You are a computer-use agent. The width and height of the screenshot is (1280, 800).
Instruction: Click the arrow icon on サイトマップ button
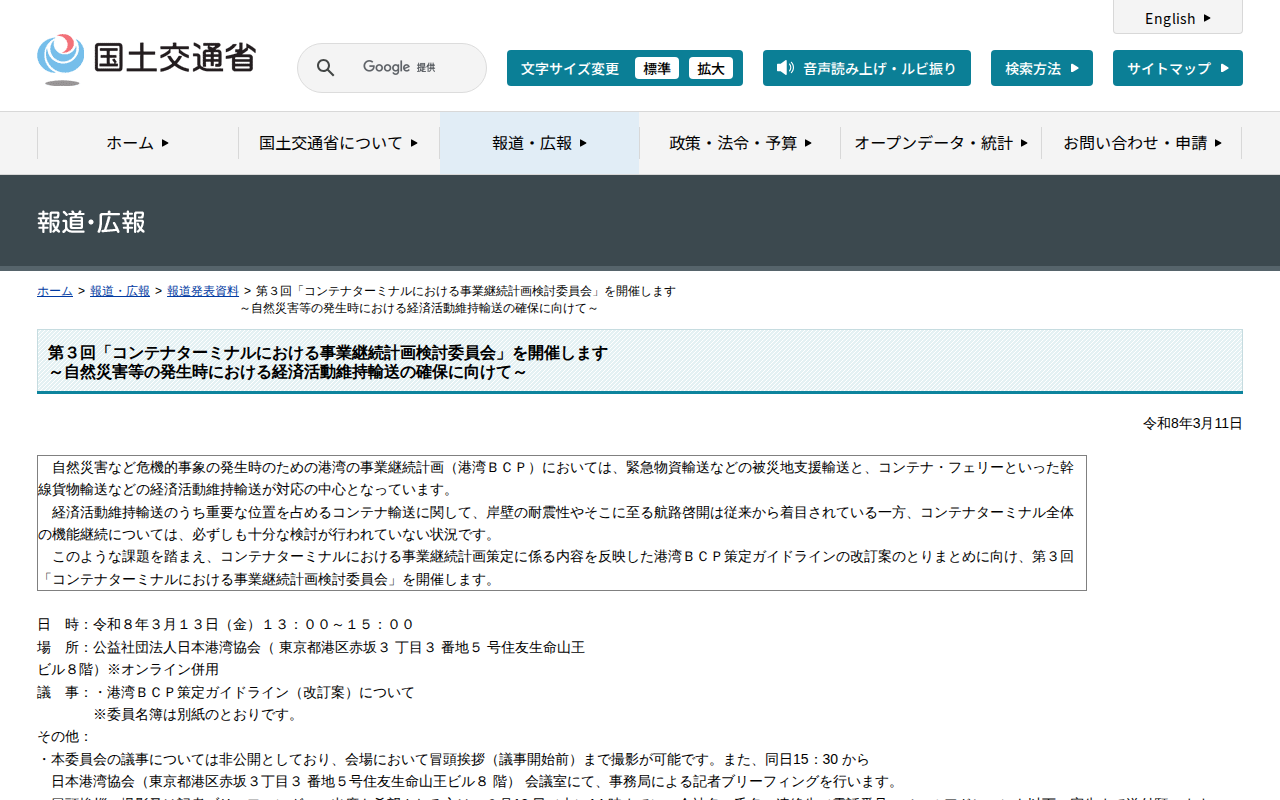tap(1224, 68)
